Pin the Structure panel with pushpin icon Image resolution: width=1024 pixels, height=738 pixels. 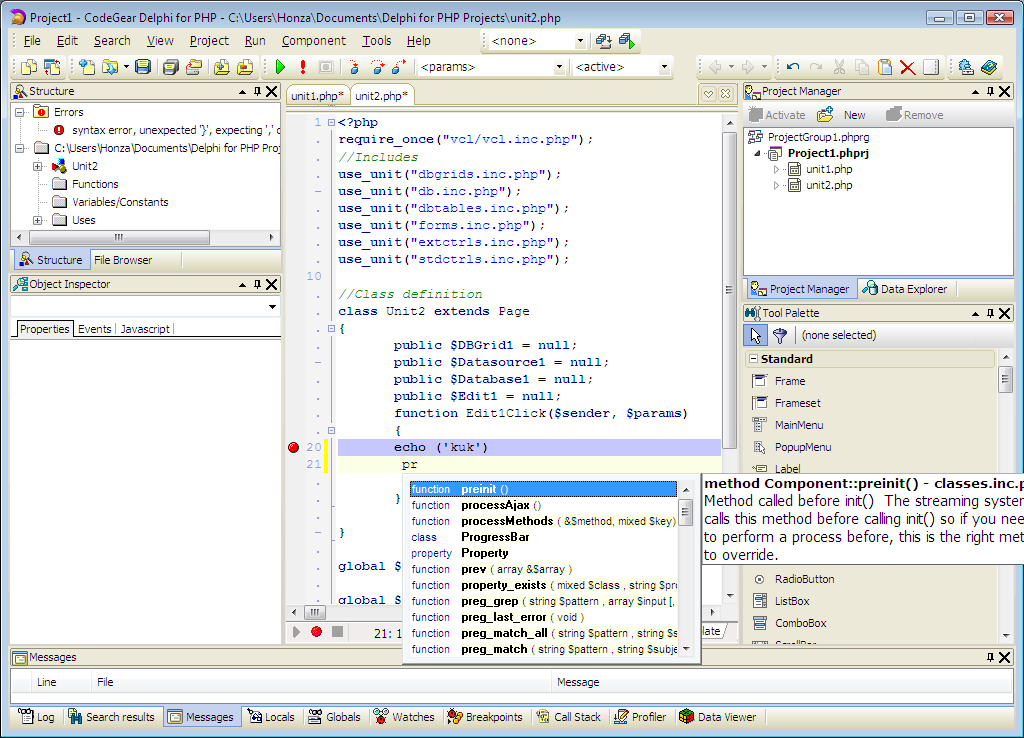click(x=257, y=91)
